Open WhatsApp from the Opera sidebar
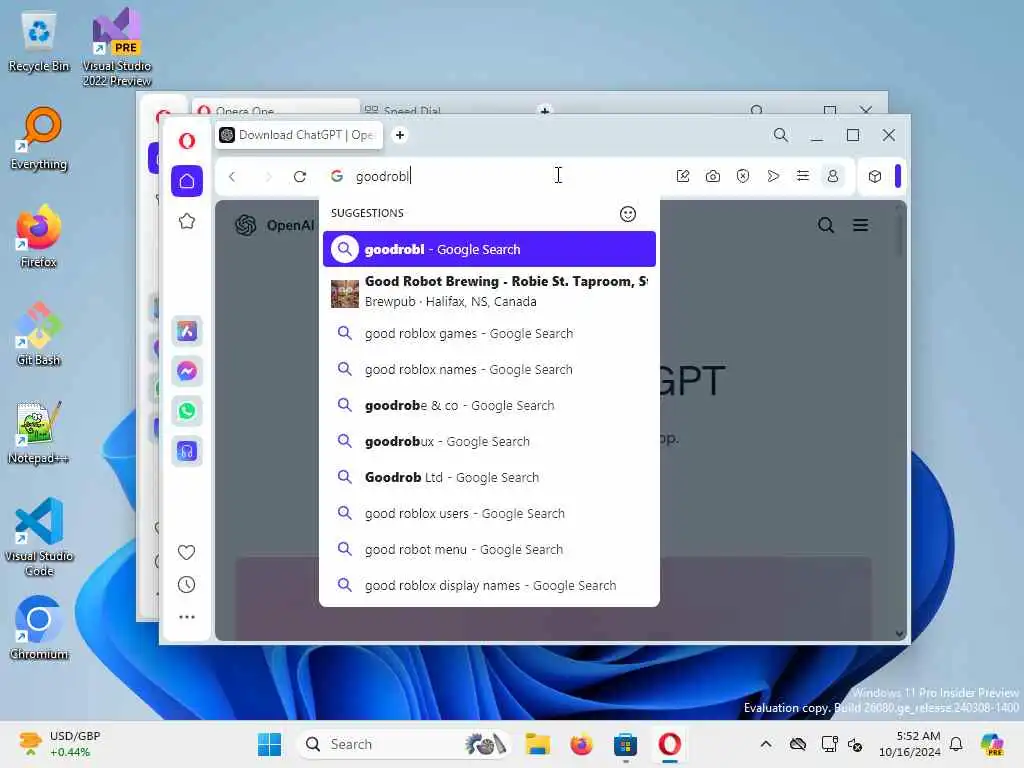Image resolution: width=1024 pixels, height=768 pixels. (x=187, y=411)
